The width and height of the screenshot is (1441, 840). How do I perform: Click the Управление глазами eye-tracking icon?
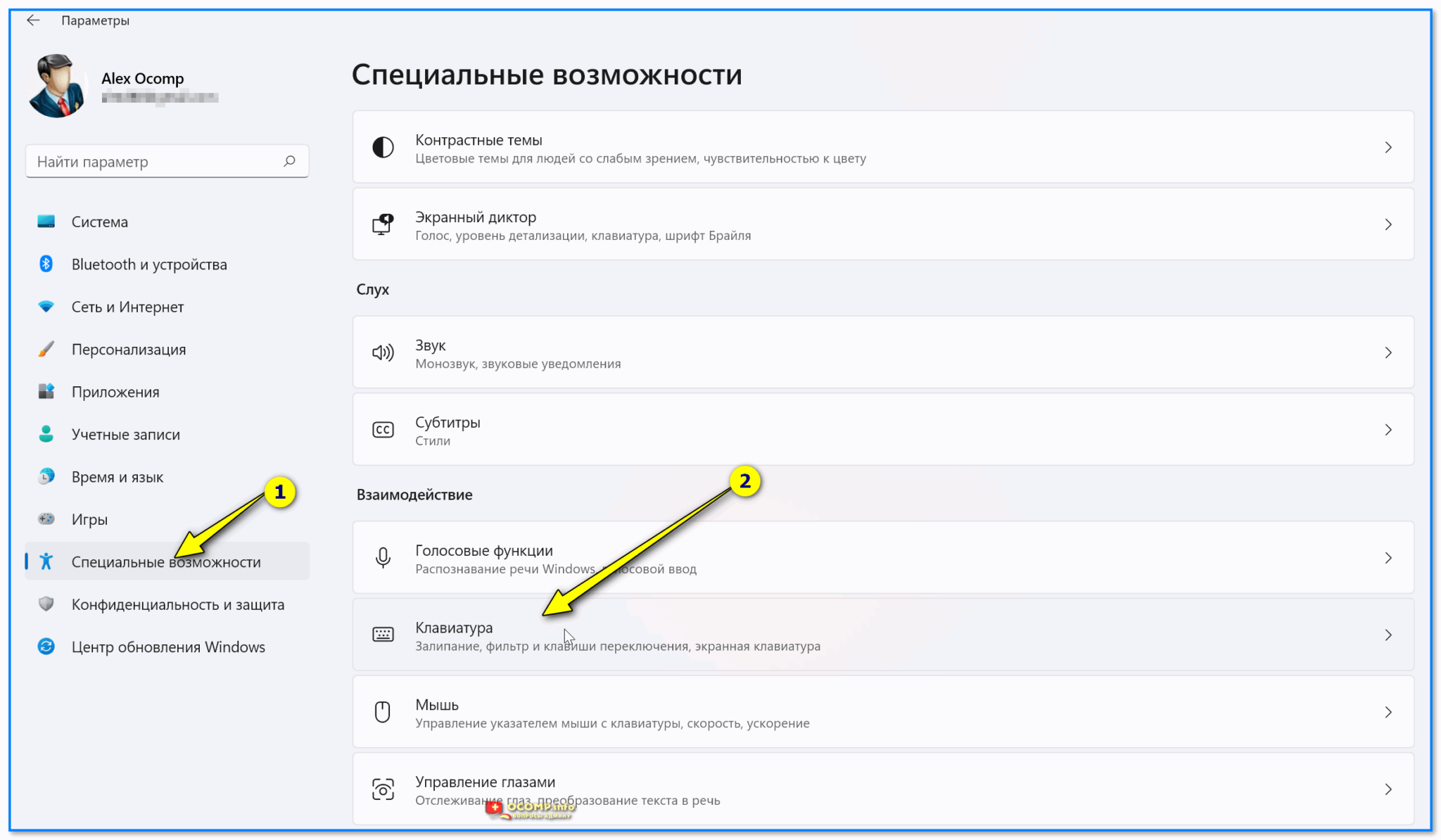[x=383, y=789]
